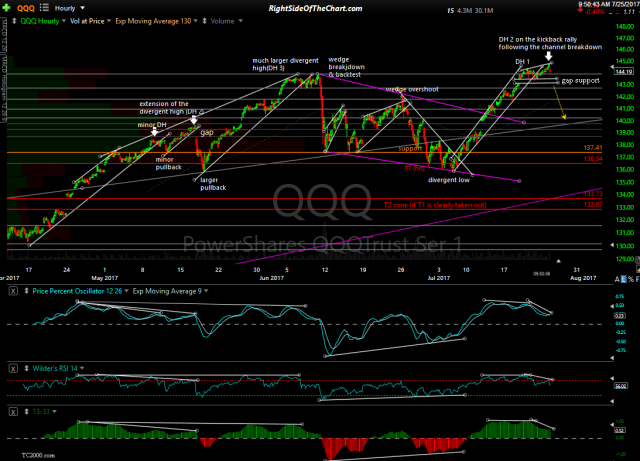Image resolution: width=640 pixels, height=461 pixels.
Task: Expand the 13-33 indicator menu
Action: pyautogui.click(x=54, y=412)
